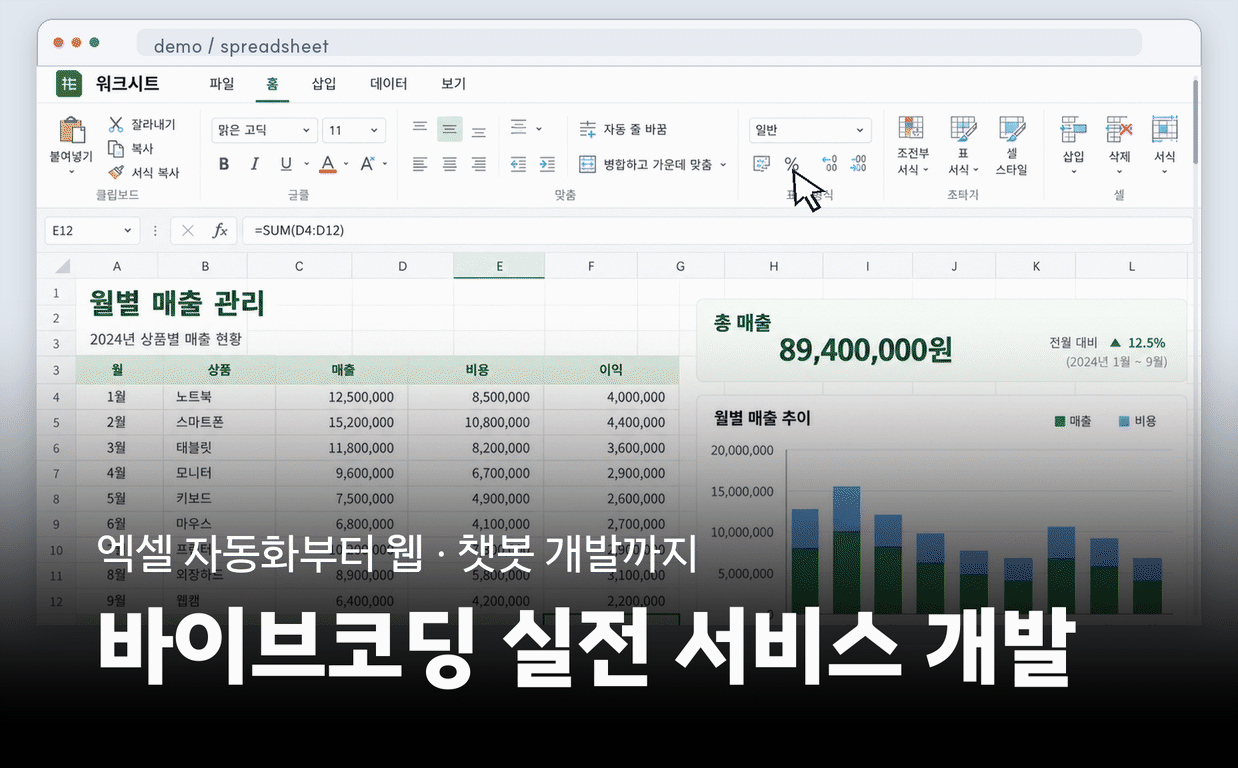The width and height of the screenshot is (1238, 768).
Task: Switch to the 보기 tab
Action: click(x=454, y=84)
